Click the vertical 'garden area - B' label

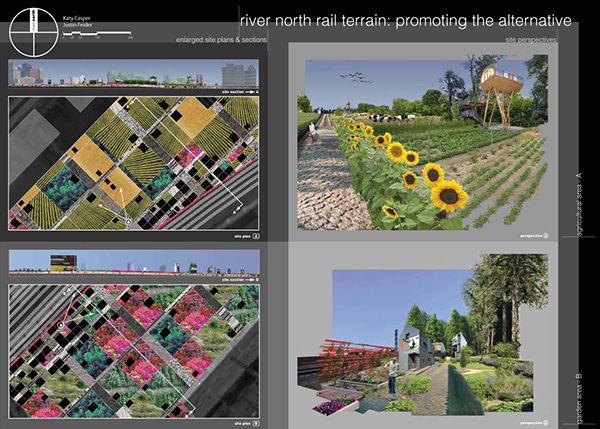point(579,398)
